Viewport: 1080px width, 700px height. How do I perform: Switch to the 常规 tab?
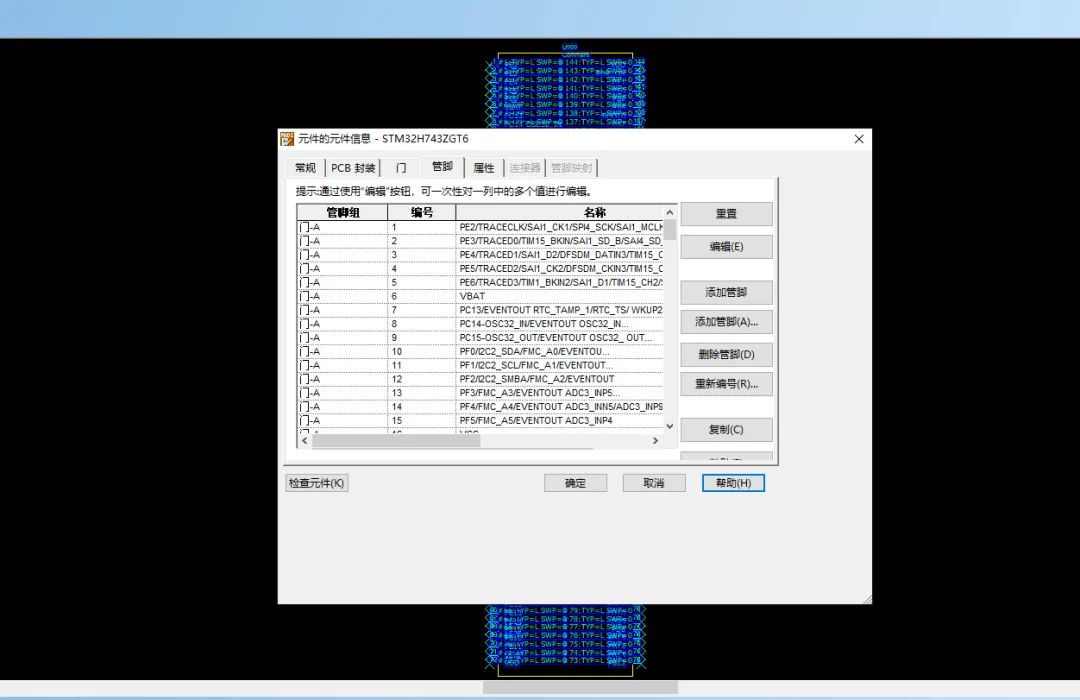pos(305,168)
